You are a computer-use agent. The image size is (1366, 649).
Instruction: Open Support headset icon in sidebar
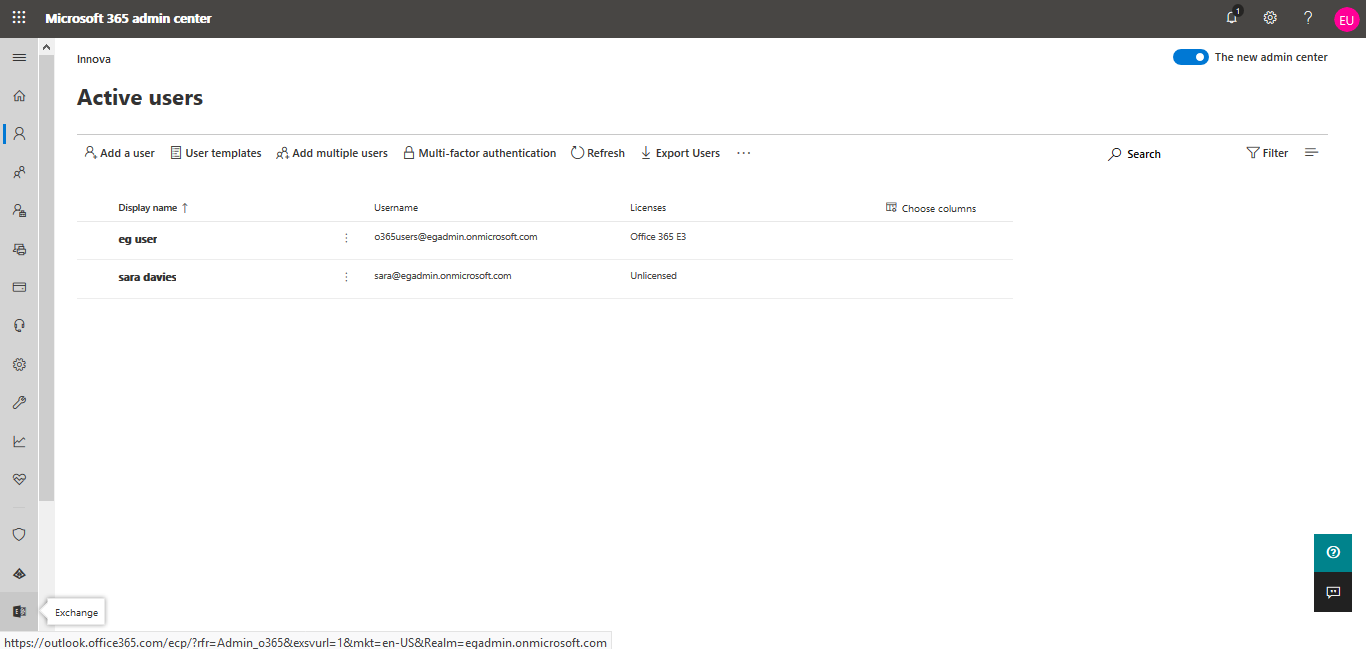pos(19,325)
